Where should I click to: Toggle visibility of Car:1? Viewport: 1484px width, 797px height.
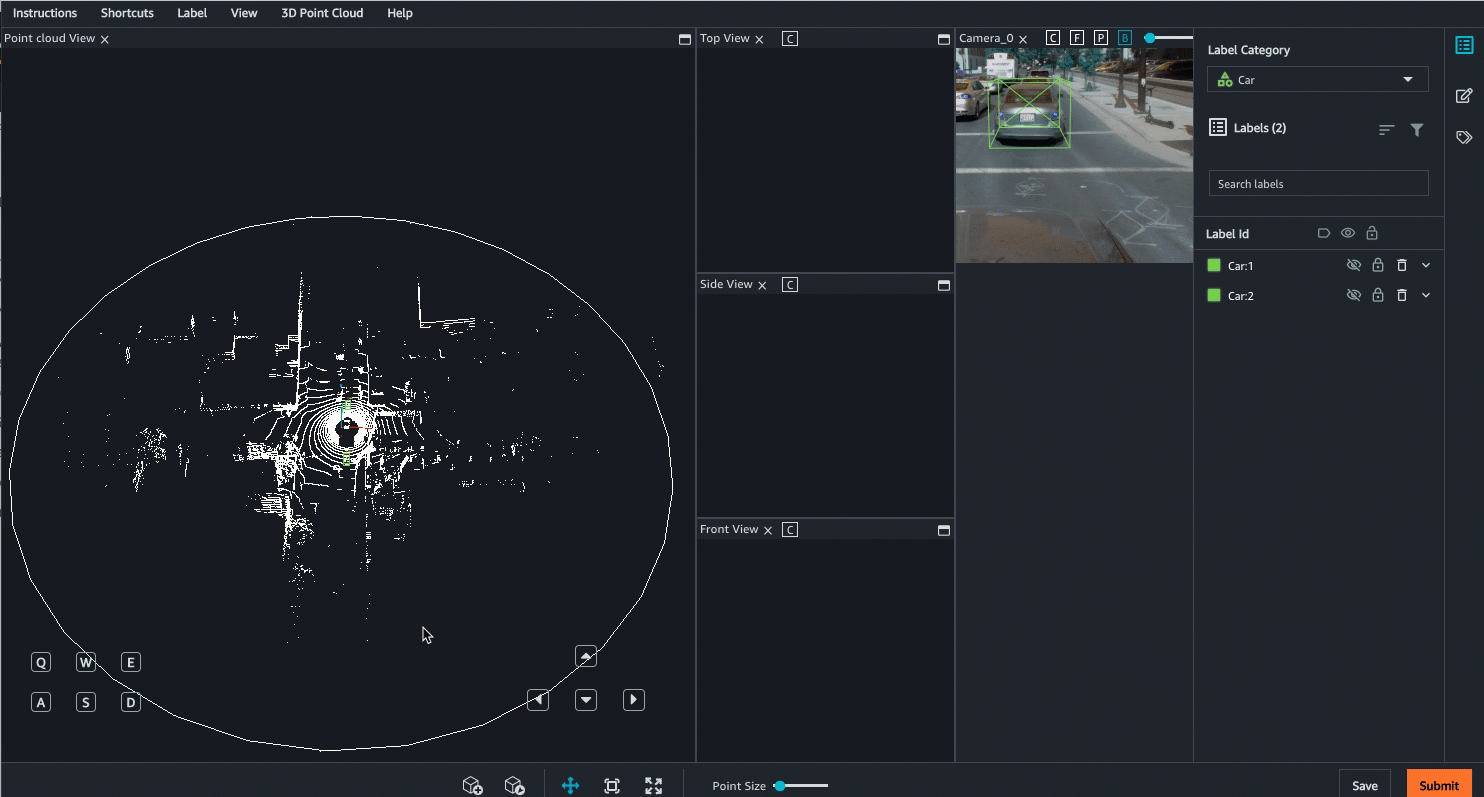(1354, 265)
